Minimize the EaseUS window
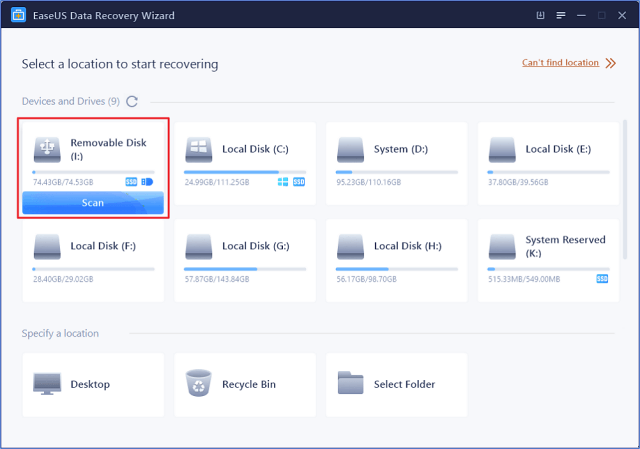Screen dimensions: 640x449 (581, 16)
